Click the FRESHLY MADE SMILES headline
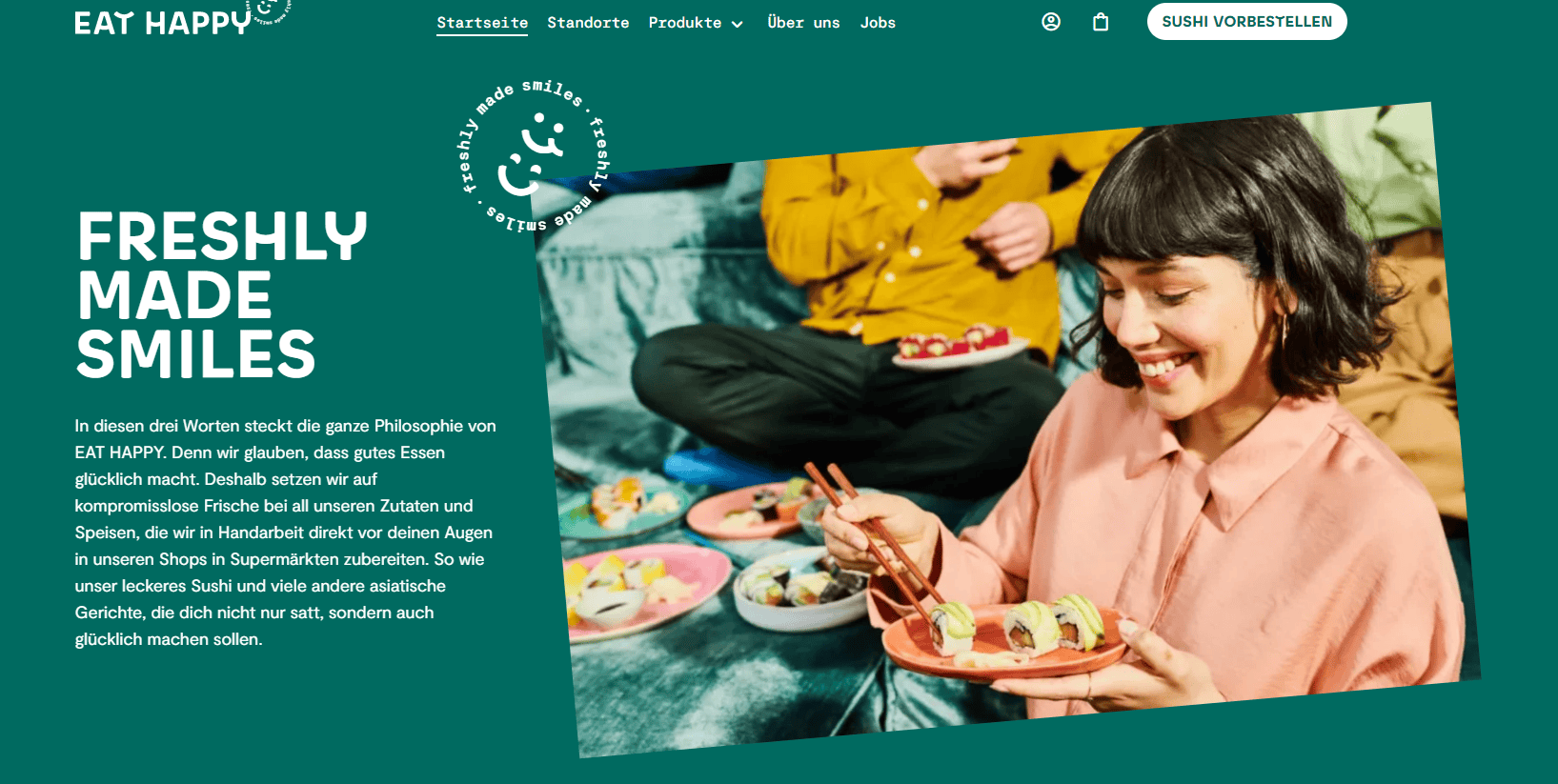1558x784 pixels. (221, 294)
